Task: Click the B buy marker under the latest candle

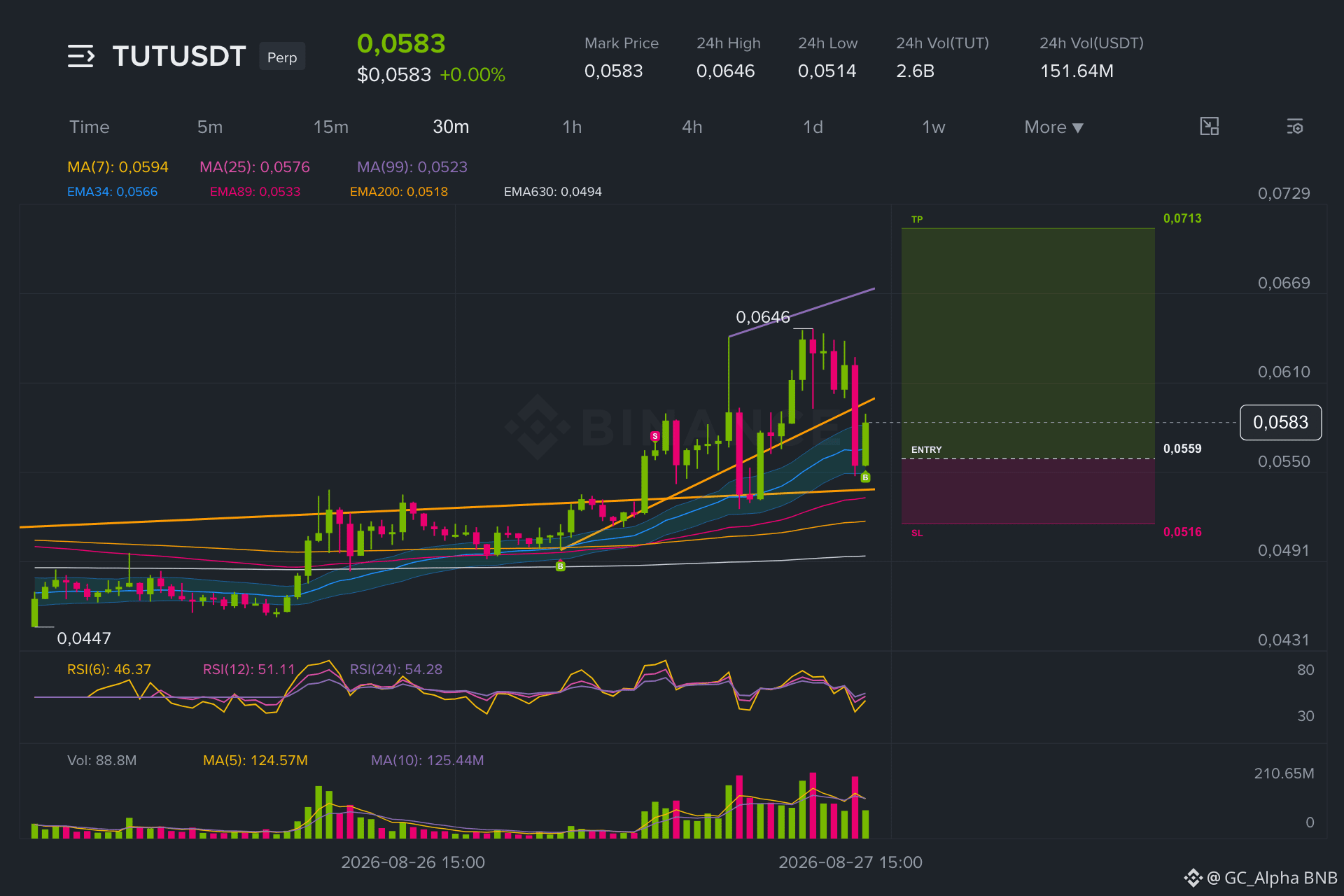Action: tap(865, 477)
